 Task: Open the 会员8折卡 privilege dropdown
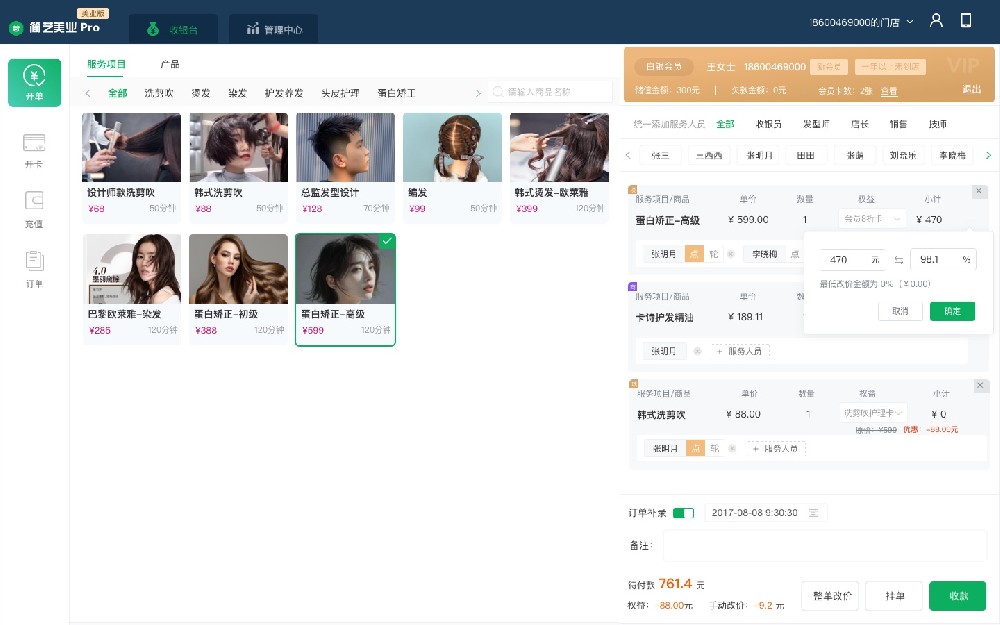[872, 218]
